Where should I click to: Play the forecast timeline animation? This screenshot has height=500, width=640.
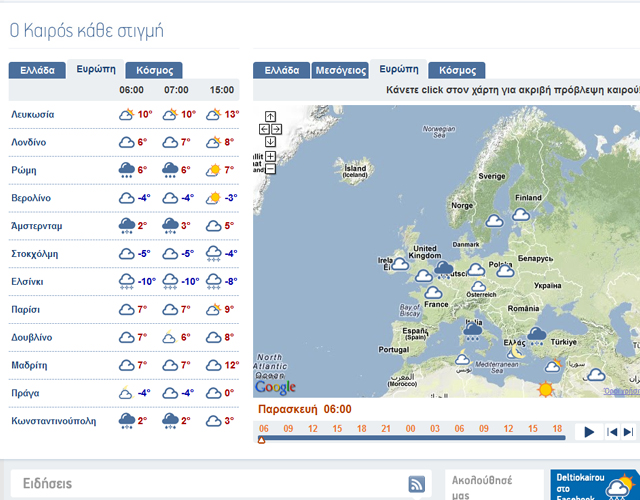590,432
